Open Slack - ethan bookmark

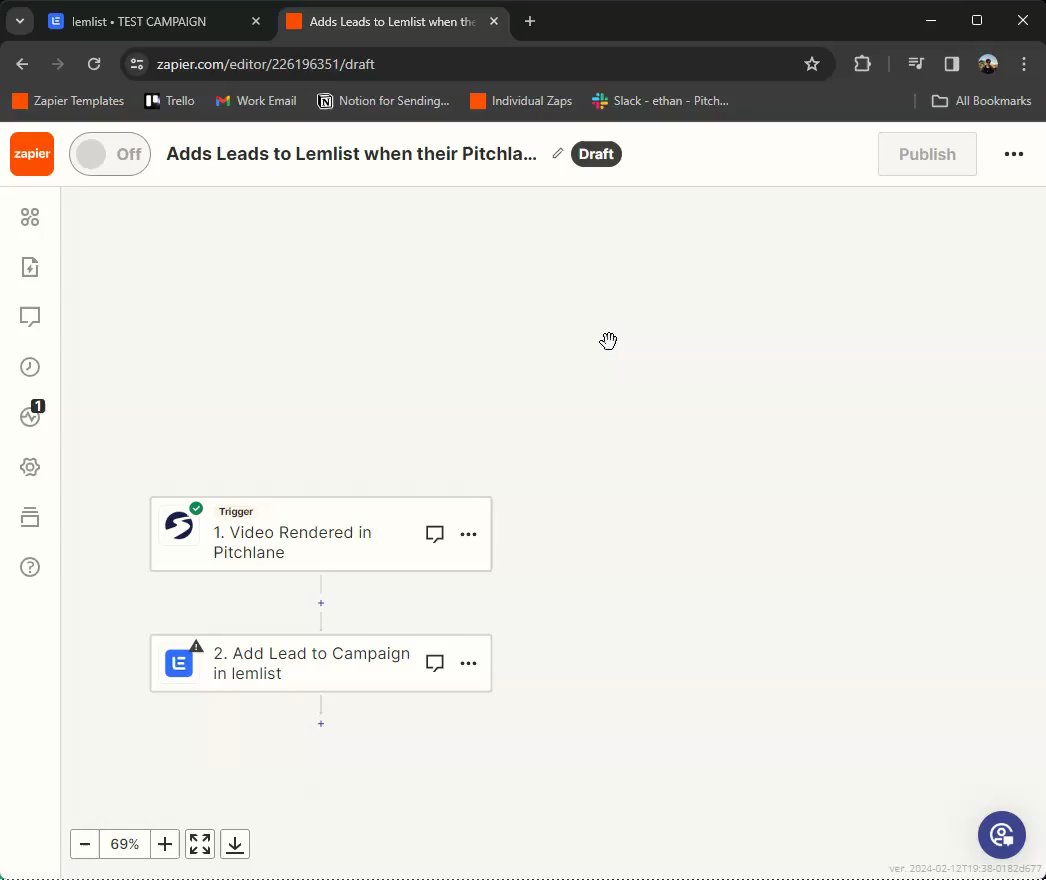[660, 101]
